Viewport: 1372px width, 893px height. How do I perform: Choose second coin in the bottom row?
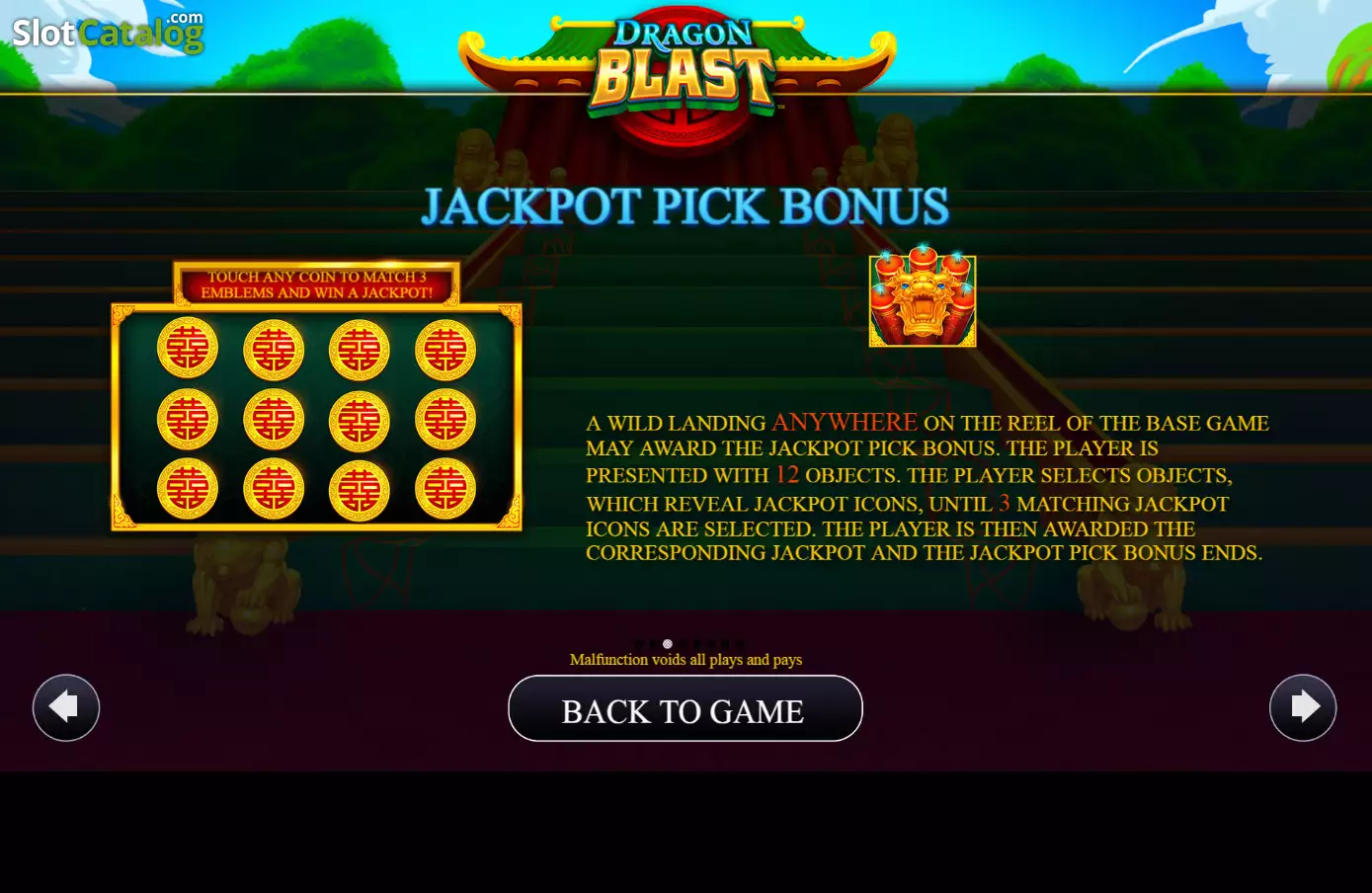tap(274, 489)
